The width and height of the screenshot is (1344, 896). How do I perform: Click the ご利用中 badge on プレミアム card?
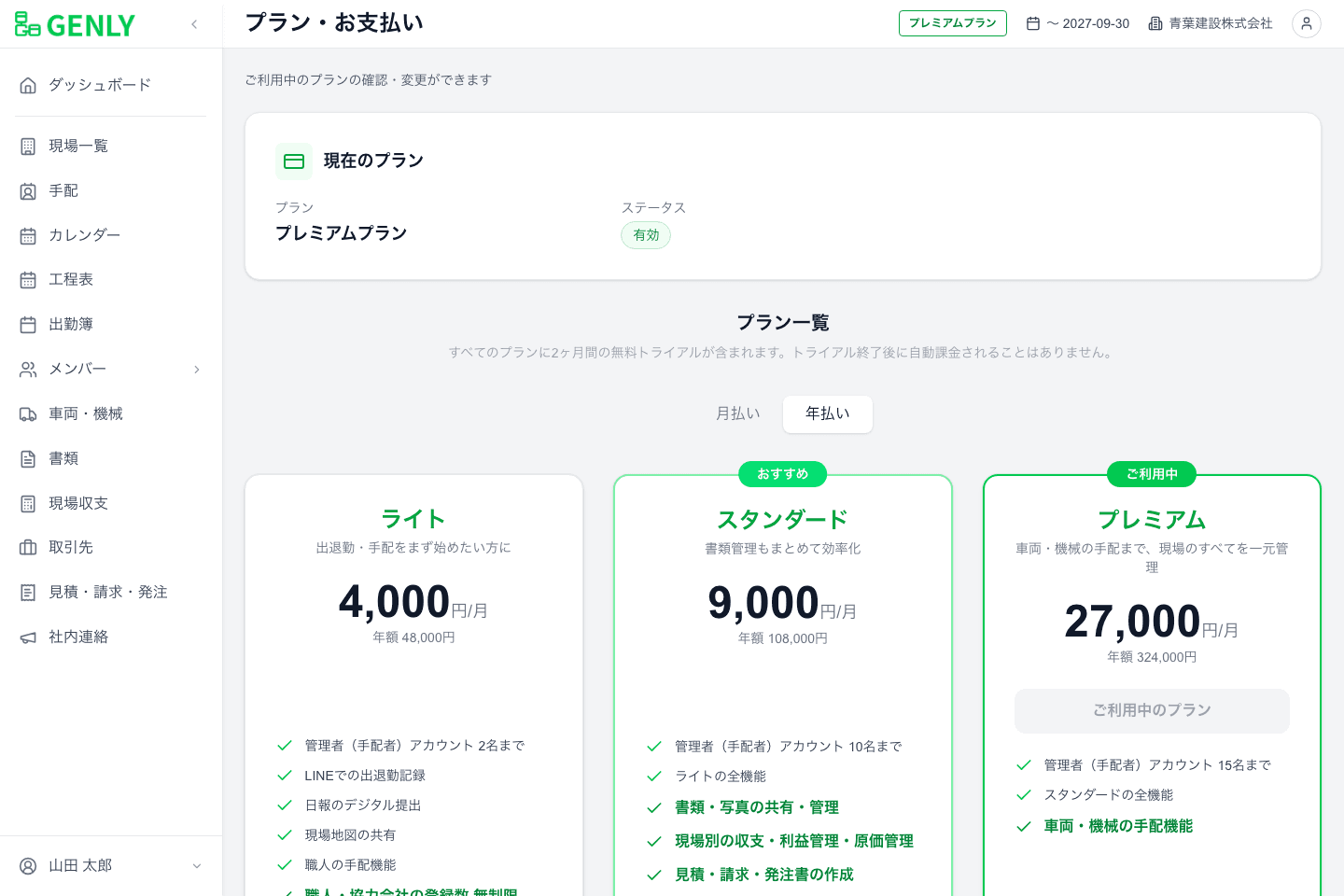click(x=1152, y=474)
